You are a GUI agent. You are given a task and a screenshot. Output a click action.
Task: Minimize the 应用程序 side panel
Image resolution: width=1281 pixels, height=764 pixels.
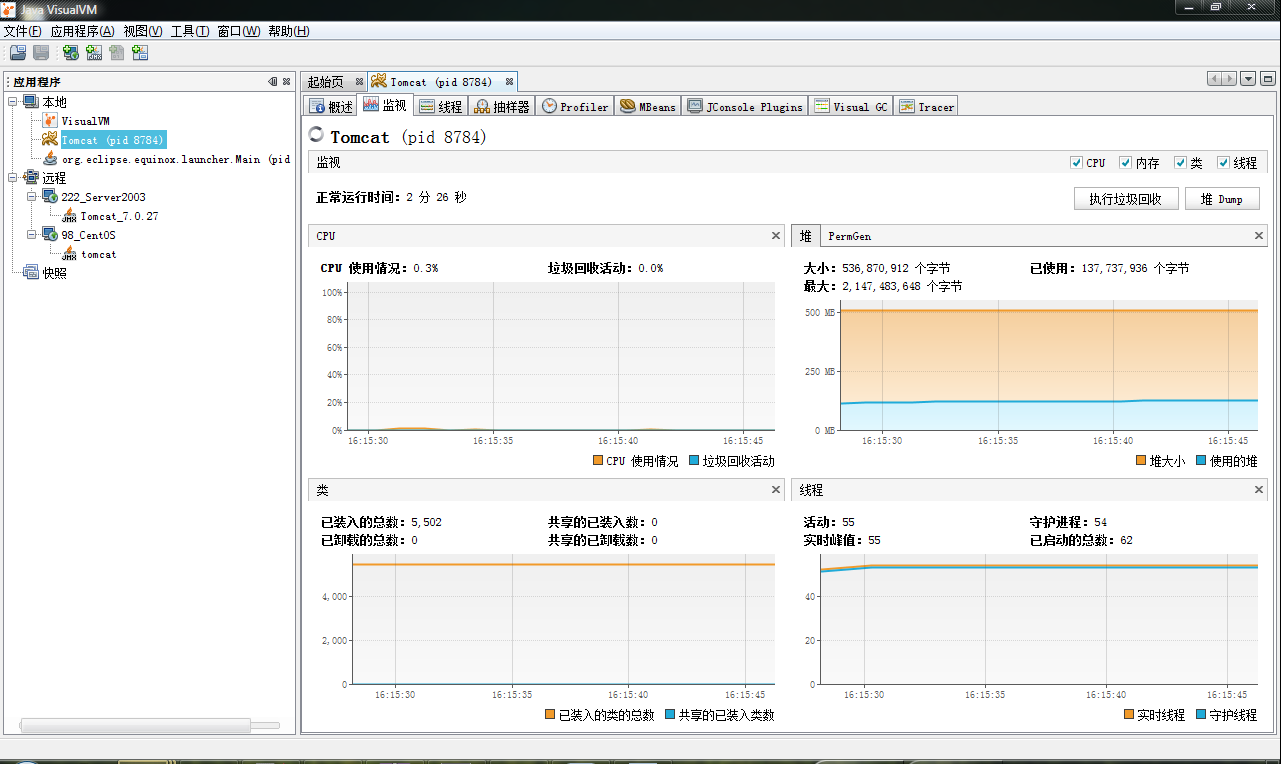[273, 82]
